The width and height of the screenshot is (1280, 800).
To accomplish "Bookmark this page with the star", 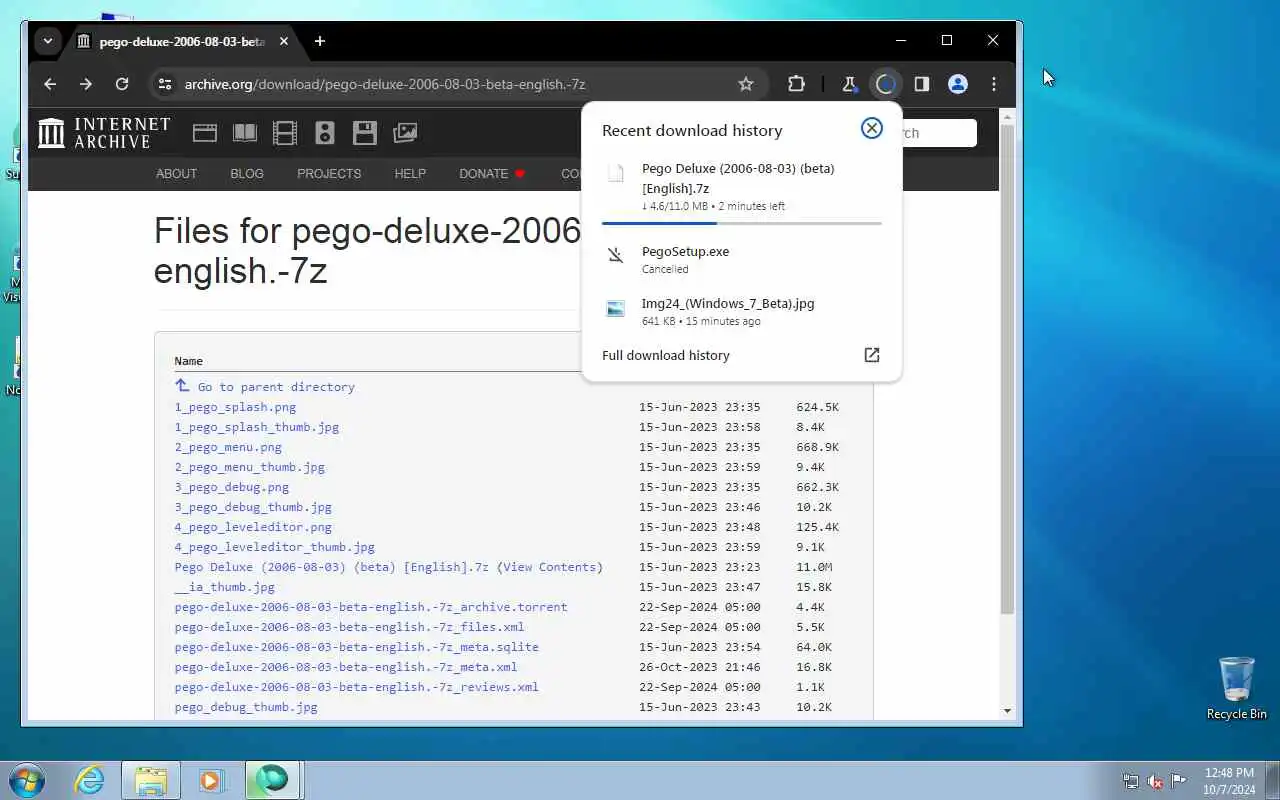I will coord(745,84).
